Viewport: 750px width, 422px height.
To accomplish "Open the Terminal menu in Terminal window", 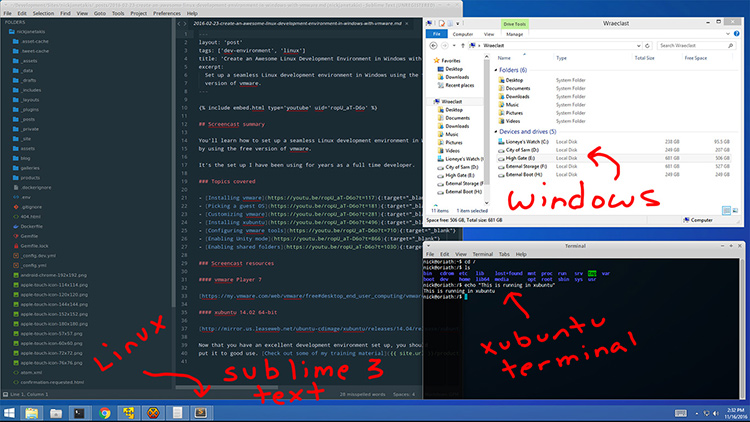I will pos(483,254).
